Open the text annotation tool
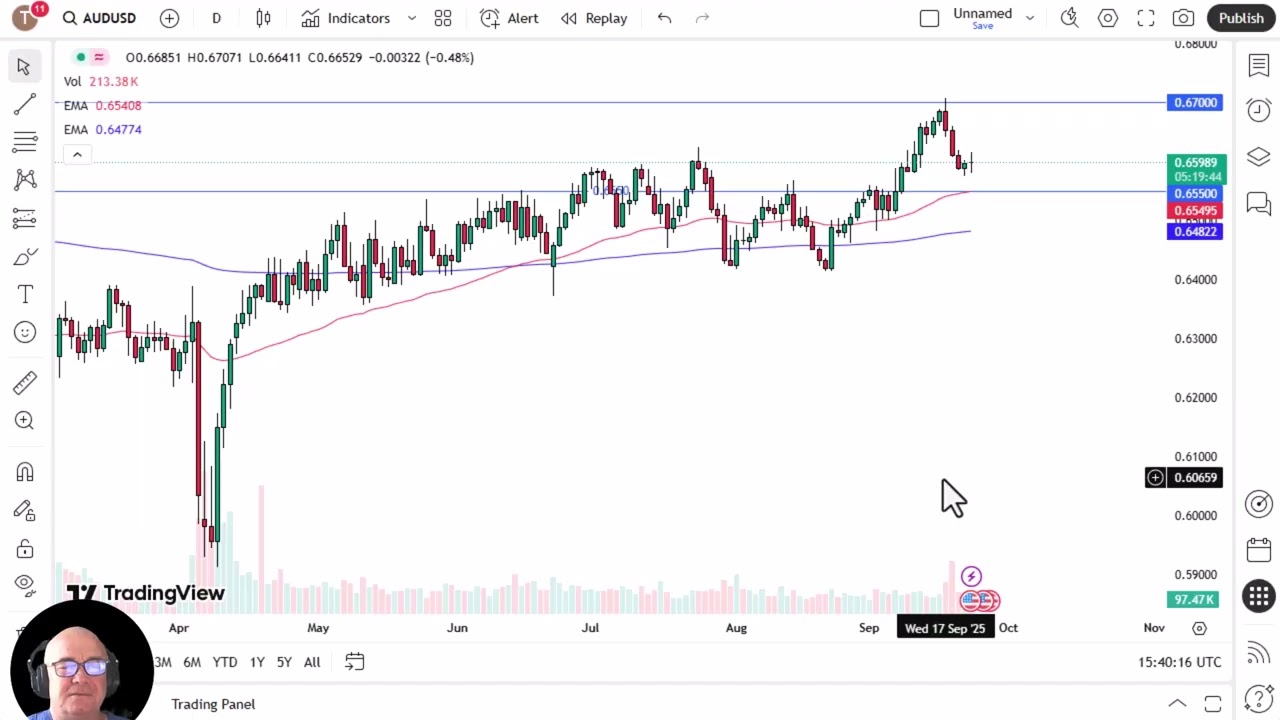The width and height of the screenshot is (1280, 720). pos(25,294)
